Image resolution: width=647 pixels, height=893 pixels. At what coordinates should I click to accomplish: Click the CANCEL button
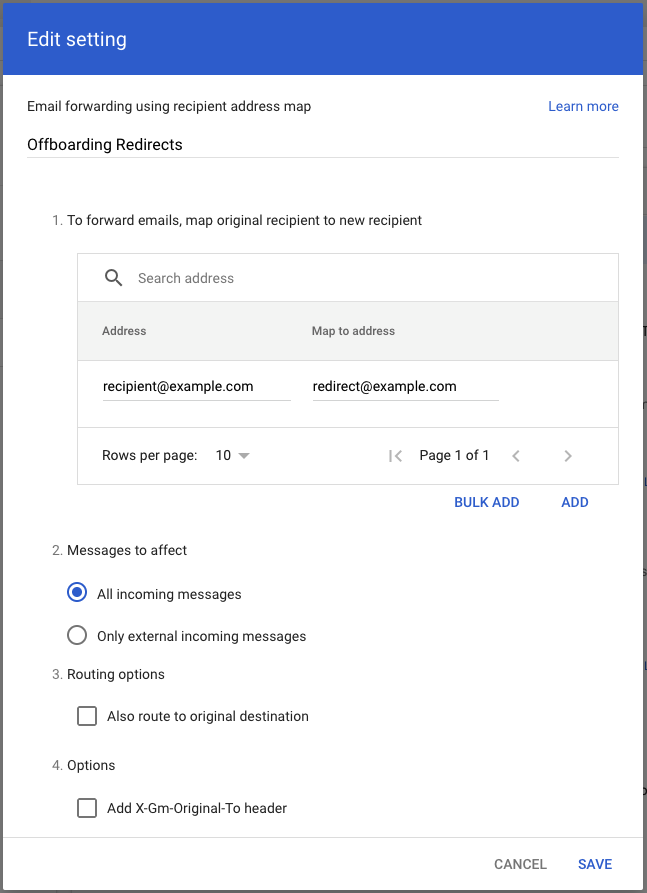tap(520, 864)
